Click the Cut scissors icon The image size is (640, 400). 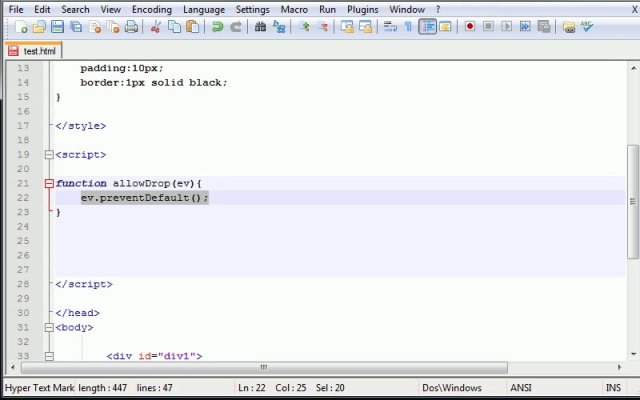156,27
